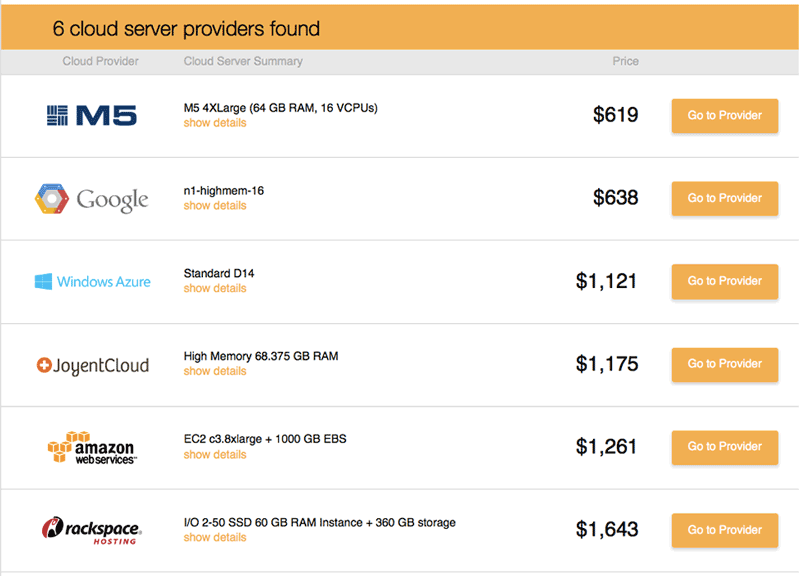This screenshot has height=576, width=800.
Task: Click the M5 provider logo
Action: 92,115
